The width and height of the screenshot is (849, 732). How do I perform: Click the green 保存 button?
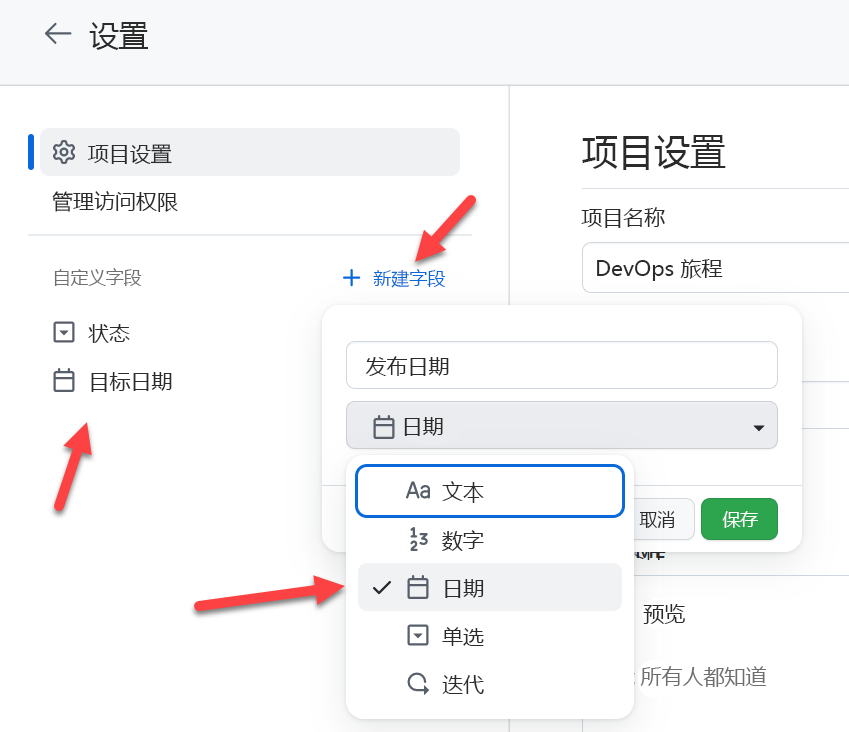(x=739, y=519)
